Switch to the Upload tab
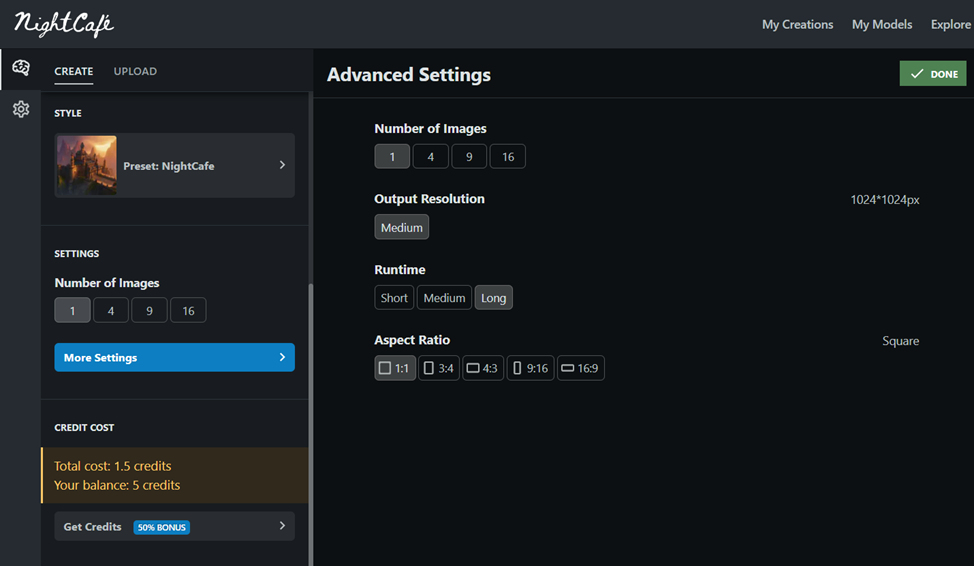The width and height of the screenshot is (974, 566). coord(135,71)
